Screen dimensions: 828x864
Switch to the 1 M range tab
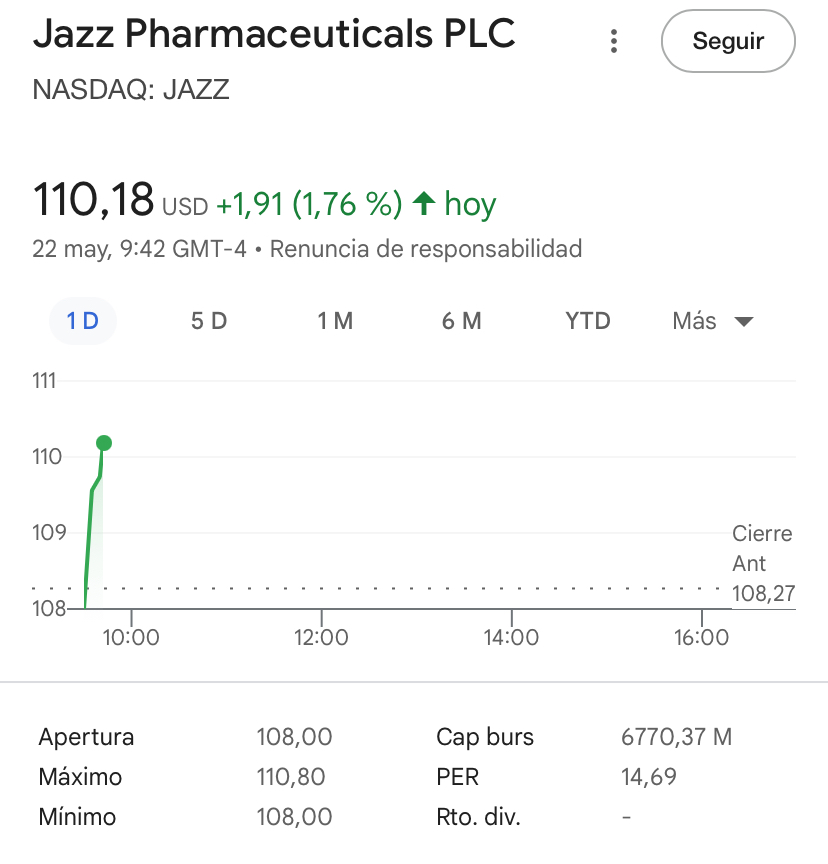[x=335, y=321]
